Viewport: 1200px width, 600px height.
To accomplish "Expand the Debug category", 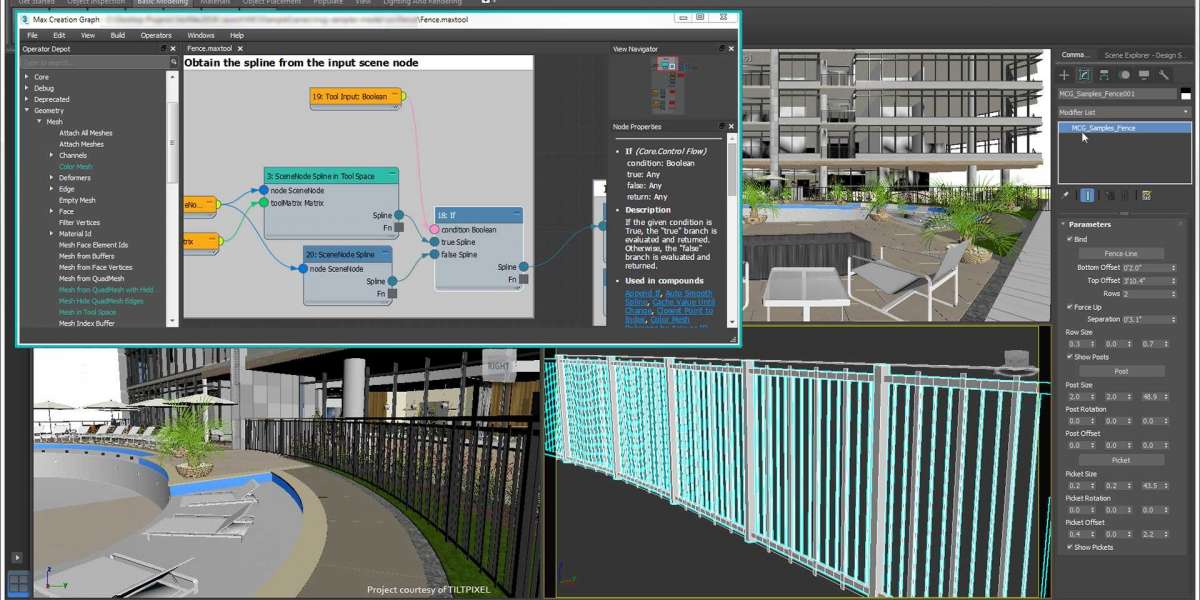I will tap(27, 88).
